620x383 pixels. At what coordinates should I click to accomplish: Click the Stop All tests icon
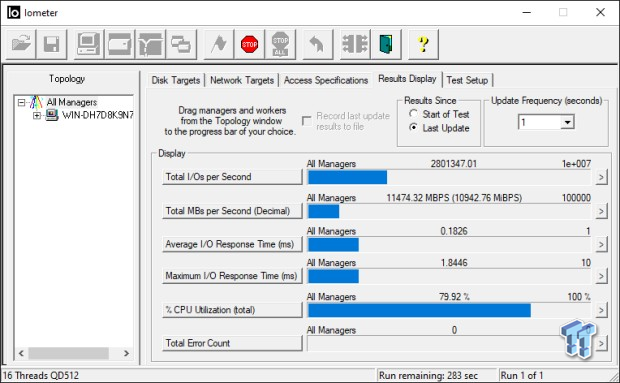pyautogui.click(x=280, y=44)
